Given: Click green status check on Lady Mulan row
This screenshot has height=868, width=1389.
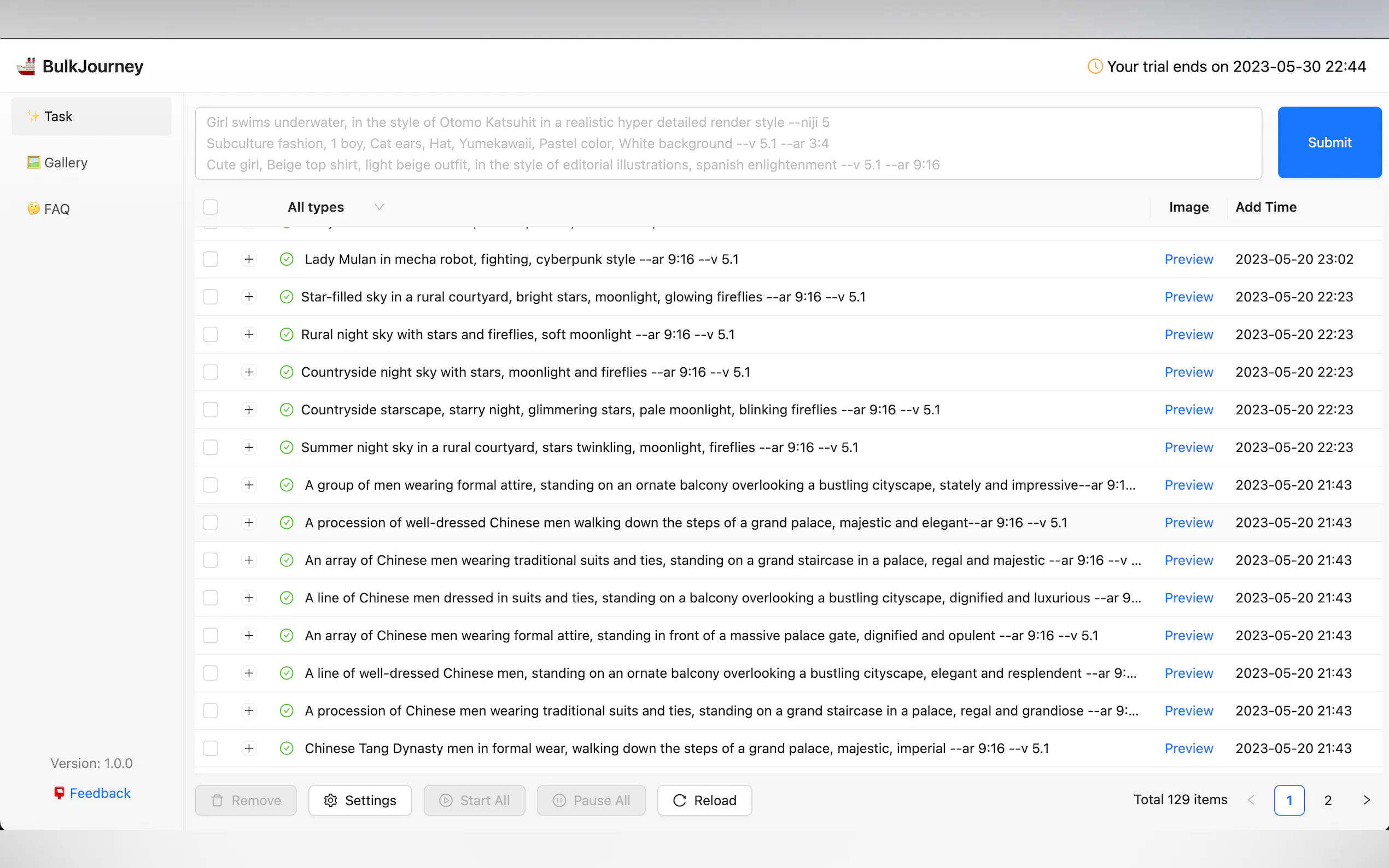Looking at the screenshot, I should pyautogui.click(x=287, y=260).
